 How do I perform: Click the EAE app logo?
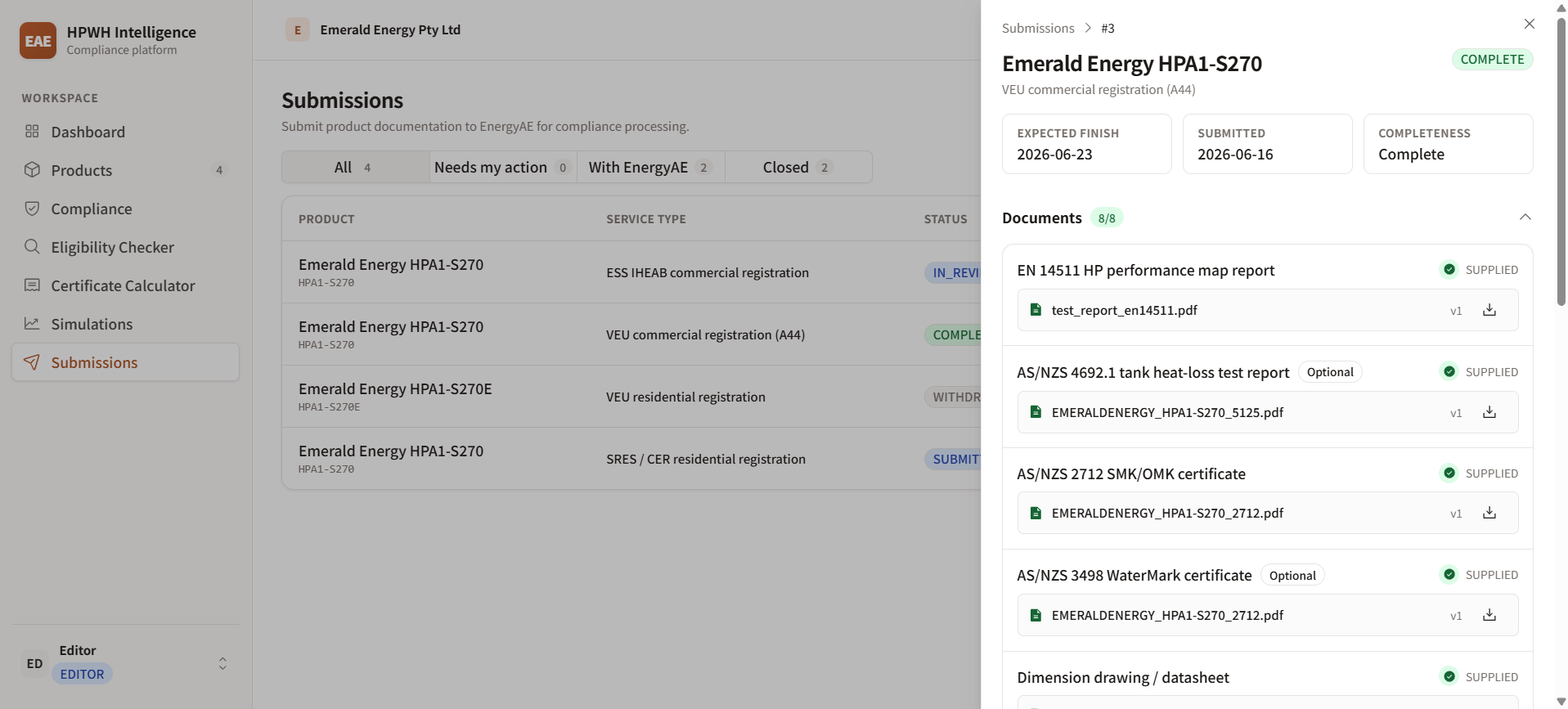[x=38, y=41]
